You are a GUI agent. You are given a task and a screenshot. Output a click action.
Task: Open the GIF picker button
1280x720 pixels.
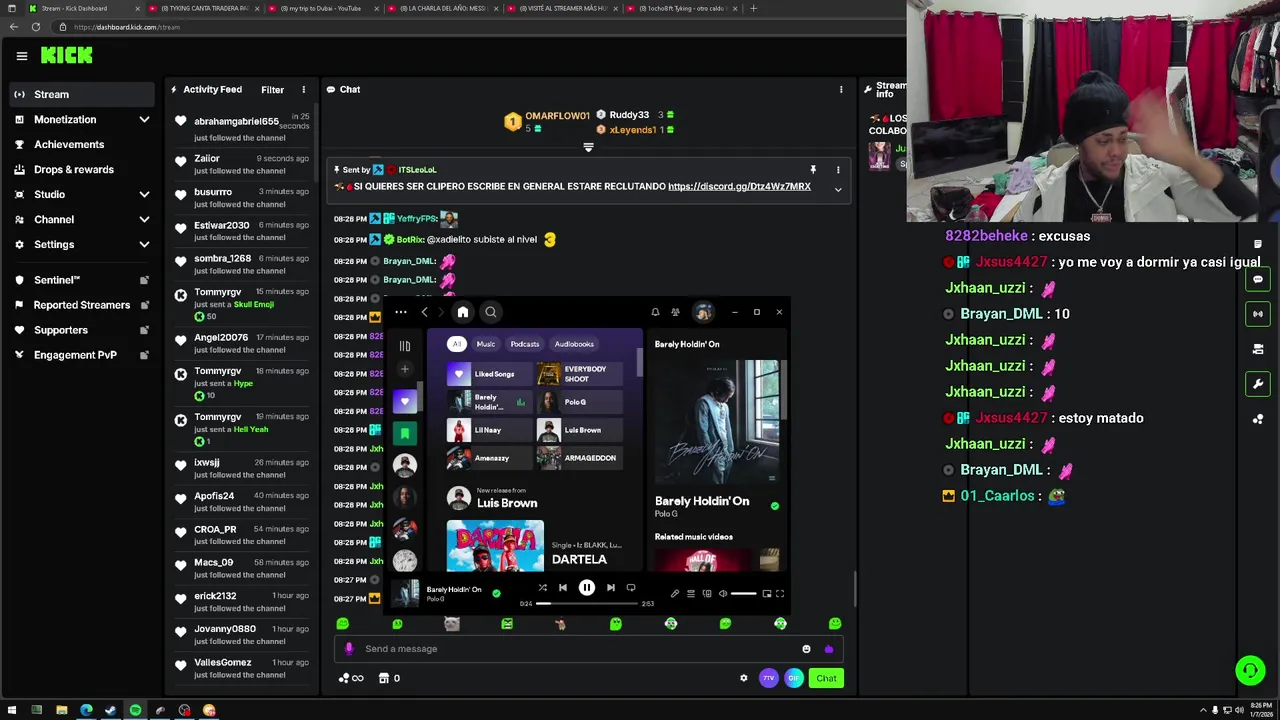click(x=793, y=678)
